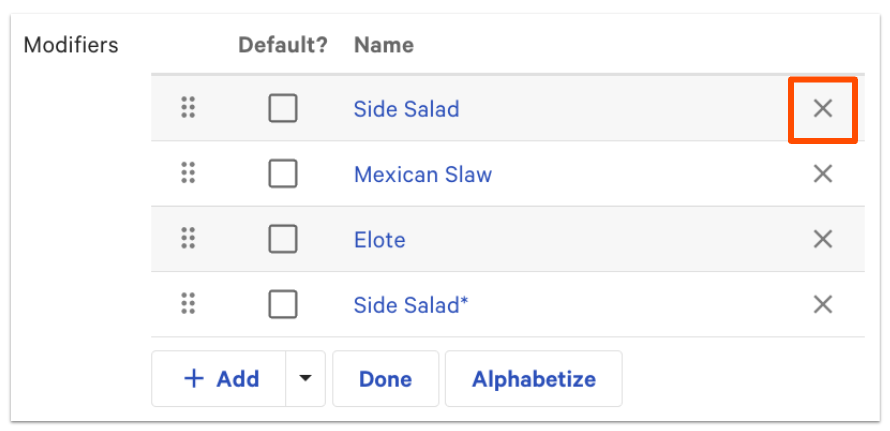This screenshot has width=890, height=431.
Task: Open the Side Salad* modifier link
Action: [410, 304]
